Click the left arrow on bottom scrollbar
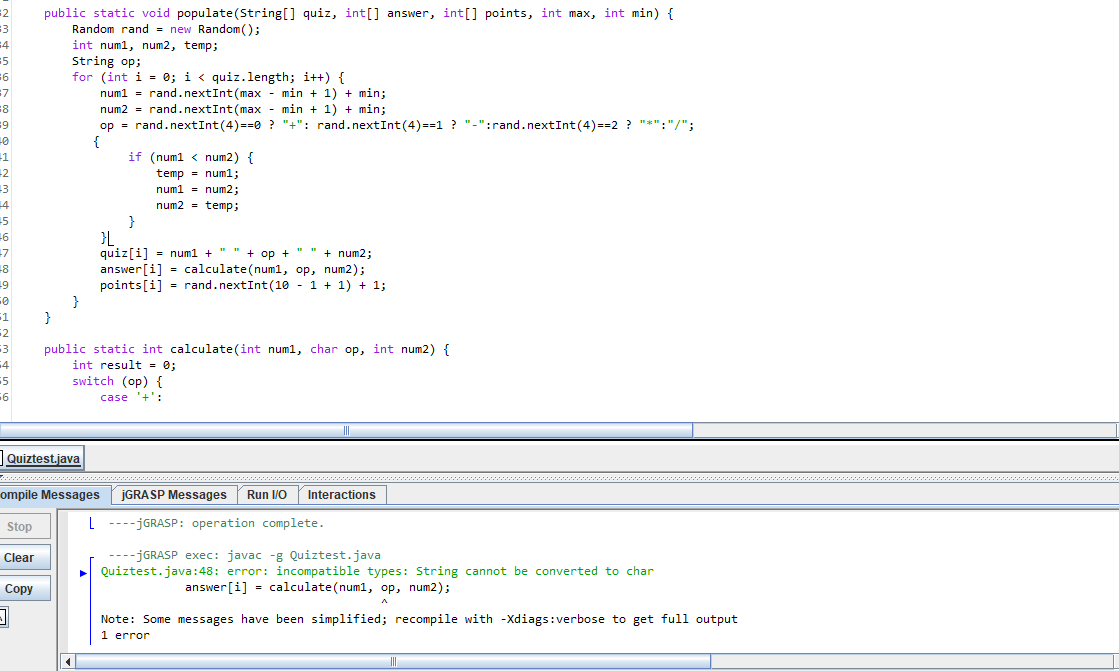Viewport: 1119px width, 671px height. (67, 661)
